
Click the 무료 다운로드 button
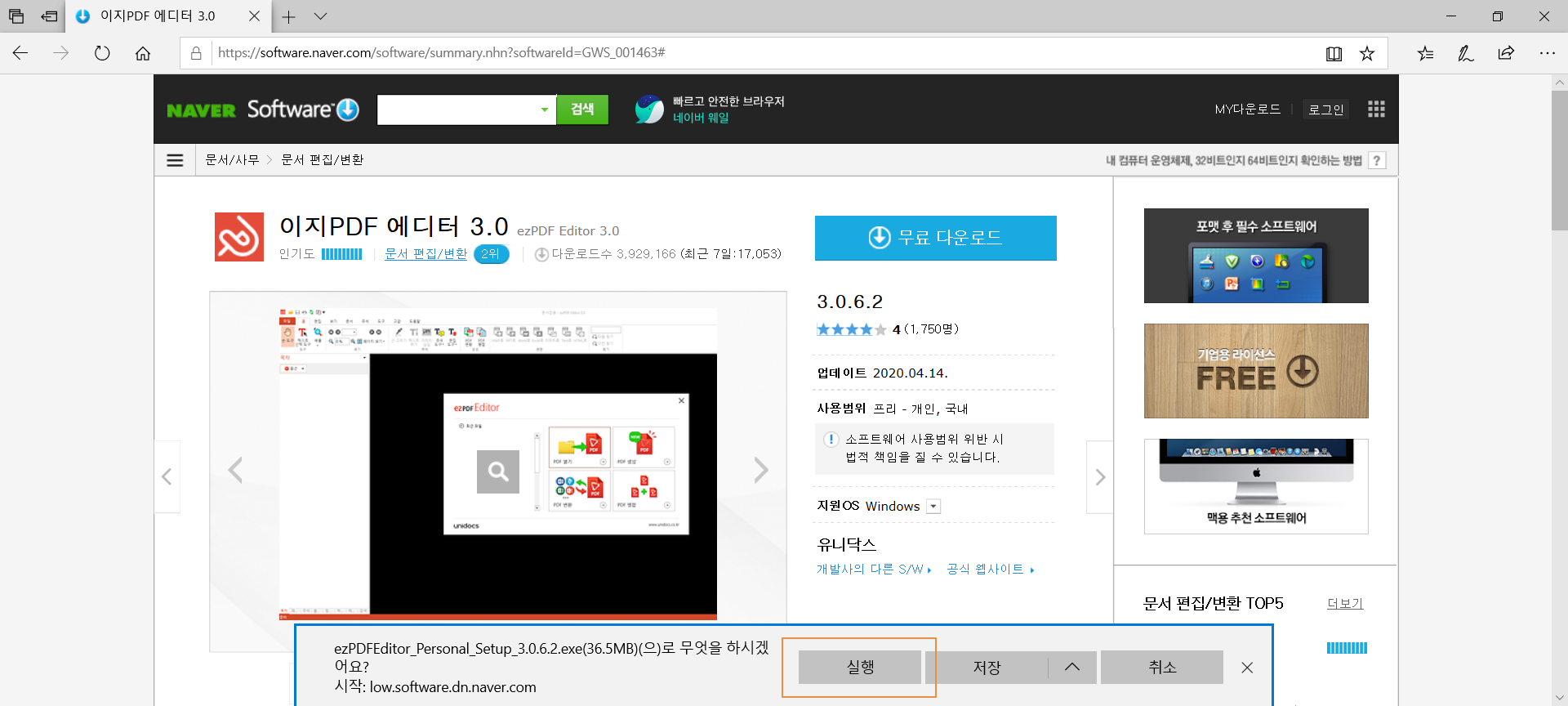point(936,238)
